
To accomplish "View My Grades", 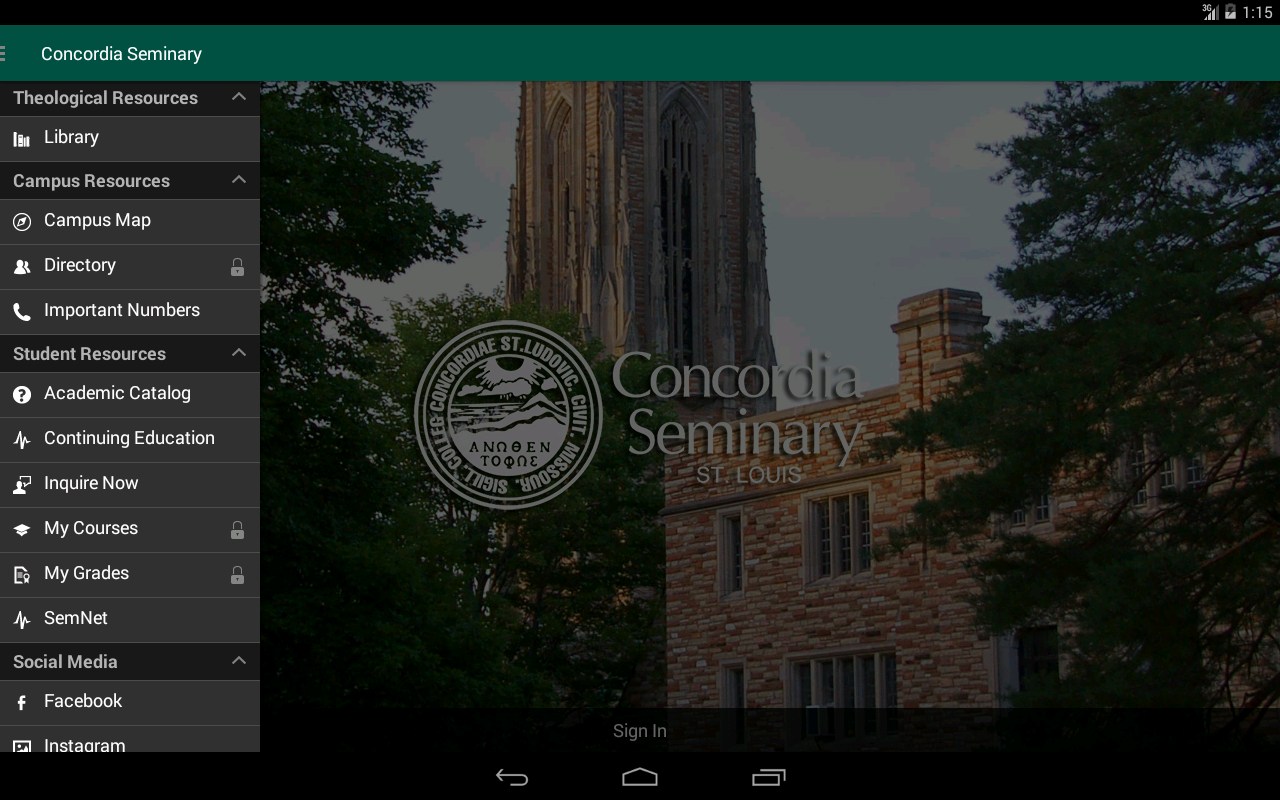I will (x=130, y=575).
